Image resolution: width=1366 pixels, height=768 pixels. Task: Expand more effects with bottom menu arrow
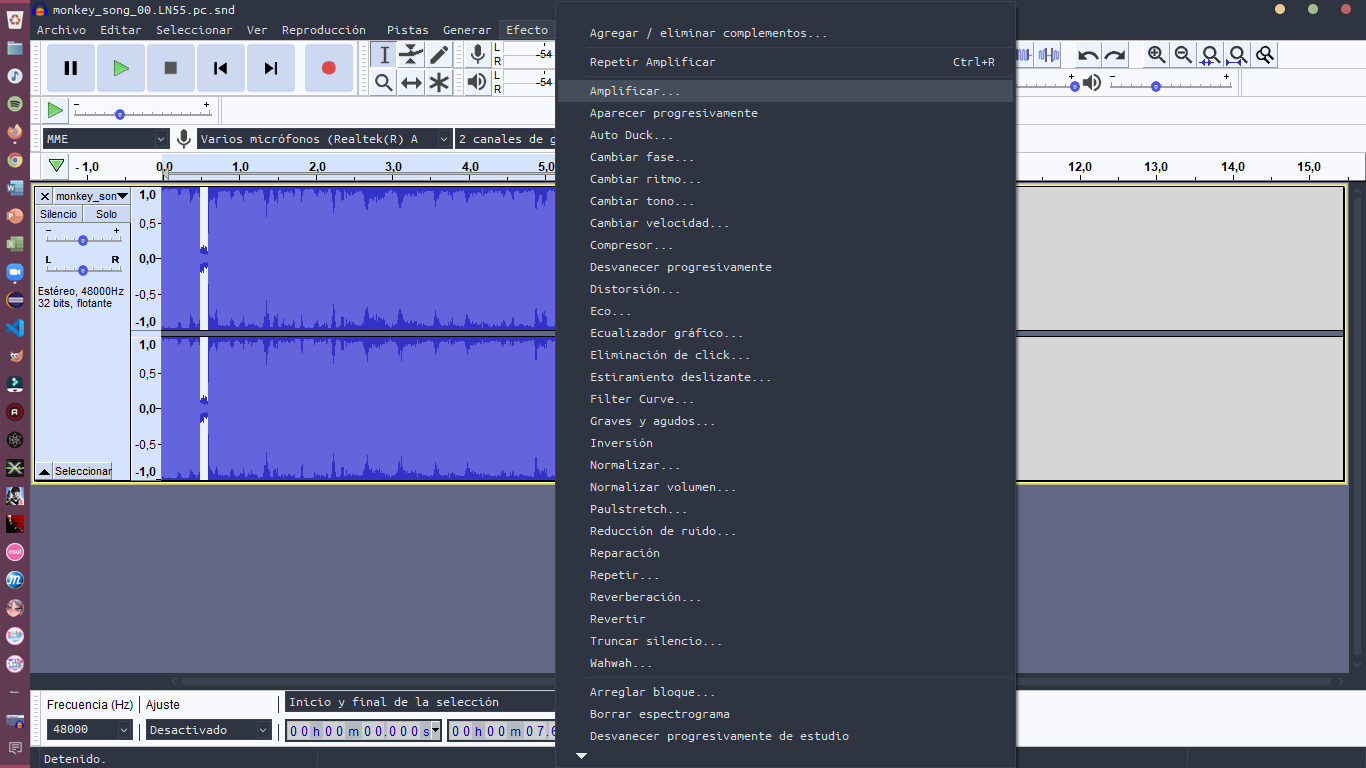582,756
